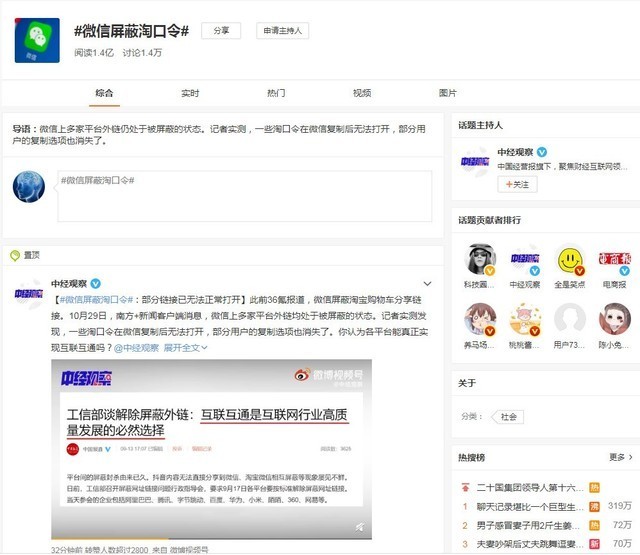Click the 热 badge on first hot search
Viewport: 640px width, 555px height.
pos(594,487)
